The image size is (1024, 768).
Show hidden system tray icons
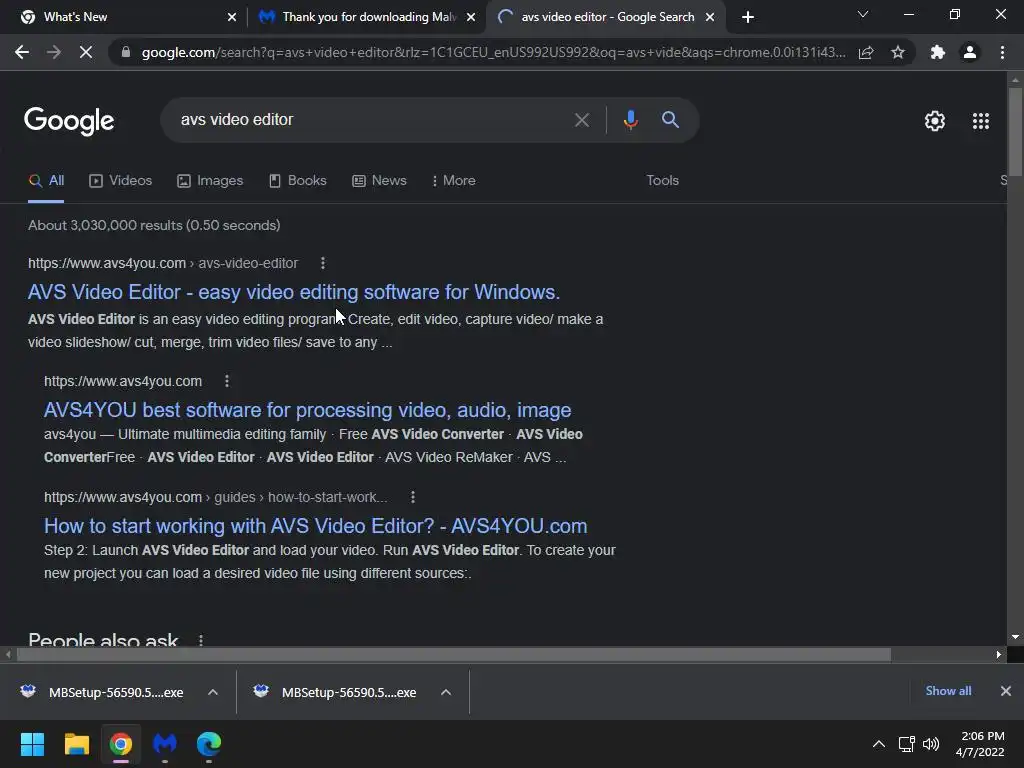[879, 744]
